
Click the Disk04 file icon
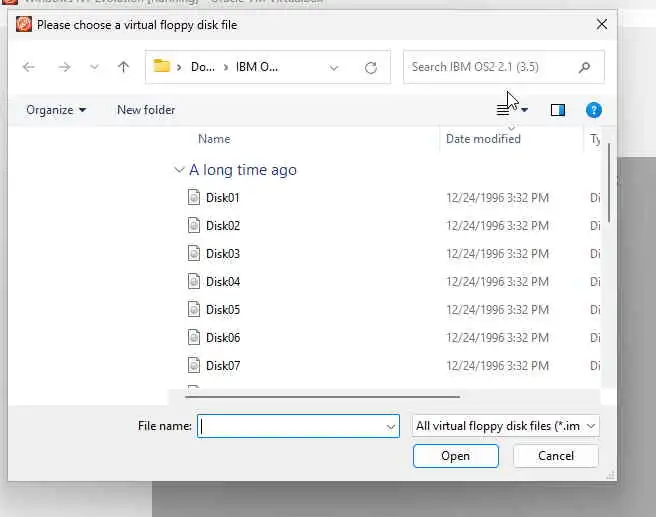pos(194,281)
